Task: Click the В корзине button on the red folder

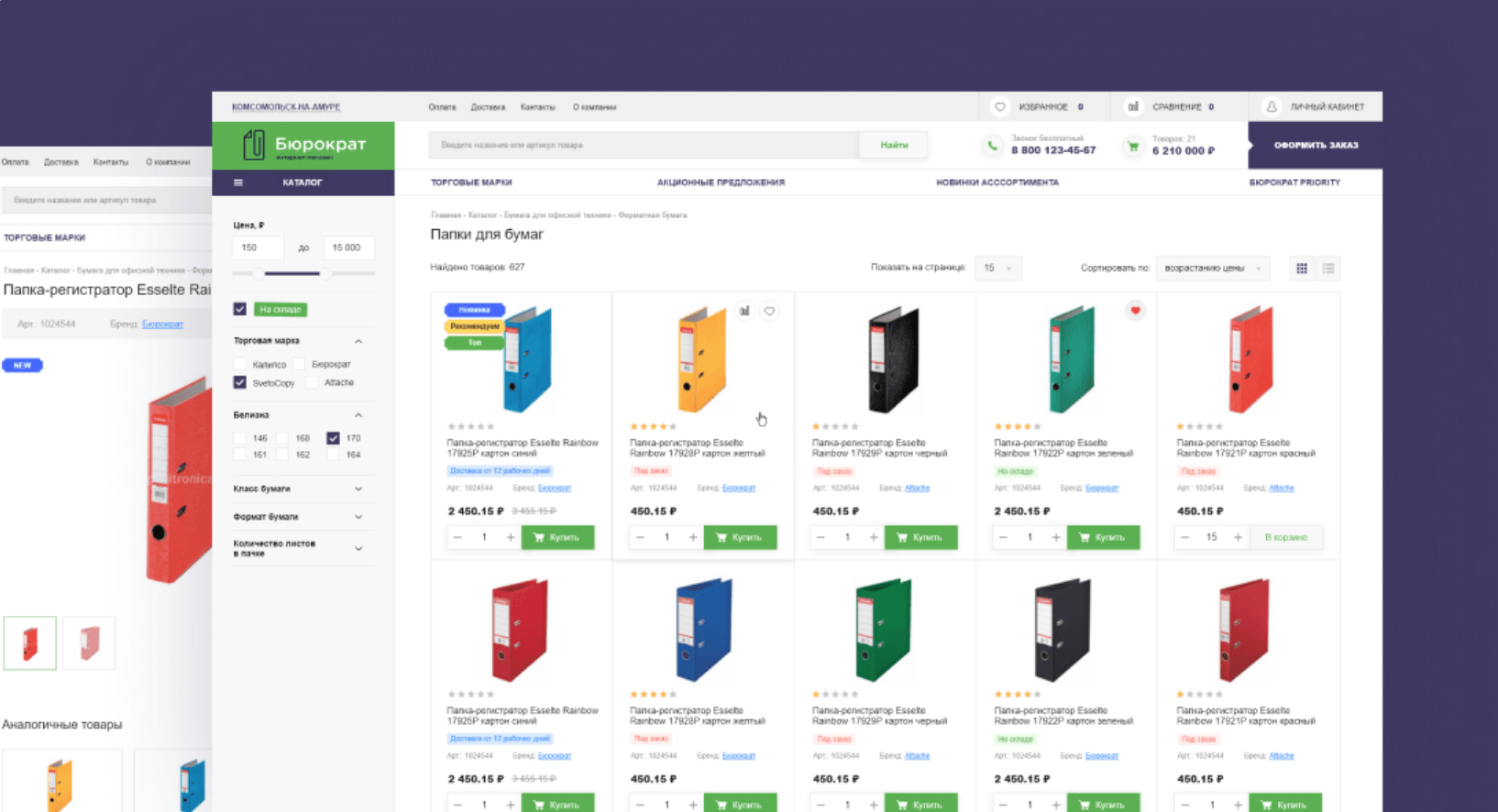Action: click(x=1286, y=537)
